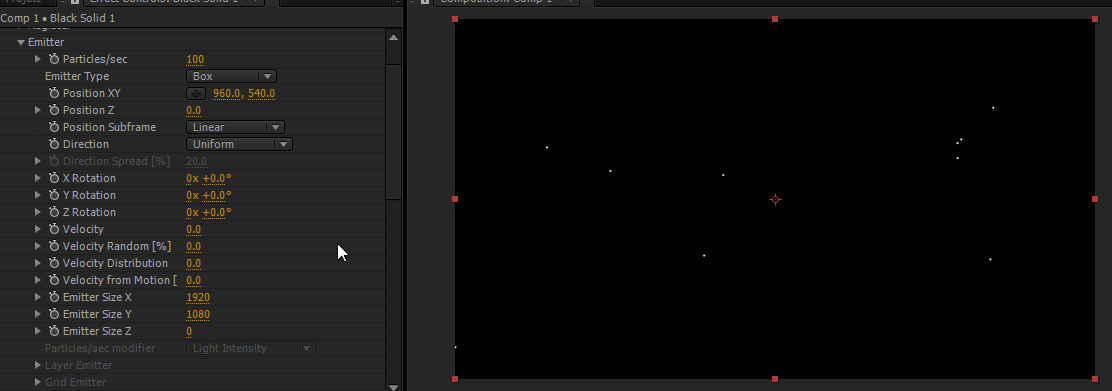Collapse the Emitter group triangle
Image resolution: width=1112 pixels, height=391 pixels.
(21, 43)
